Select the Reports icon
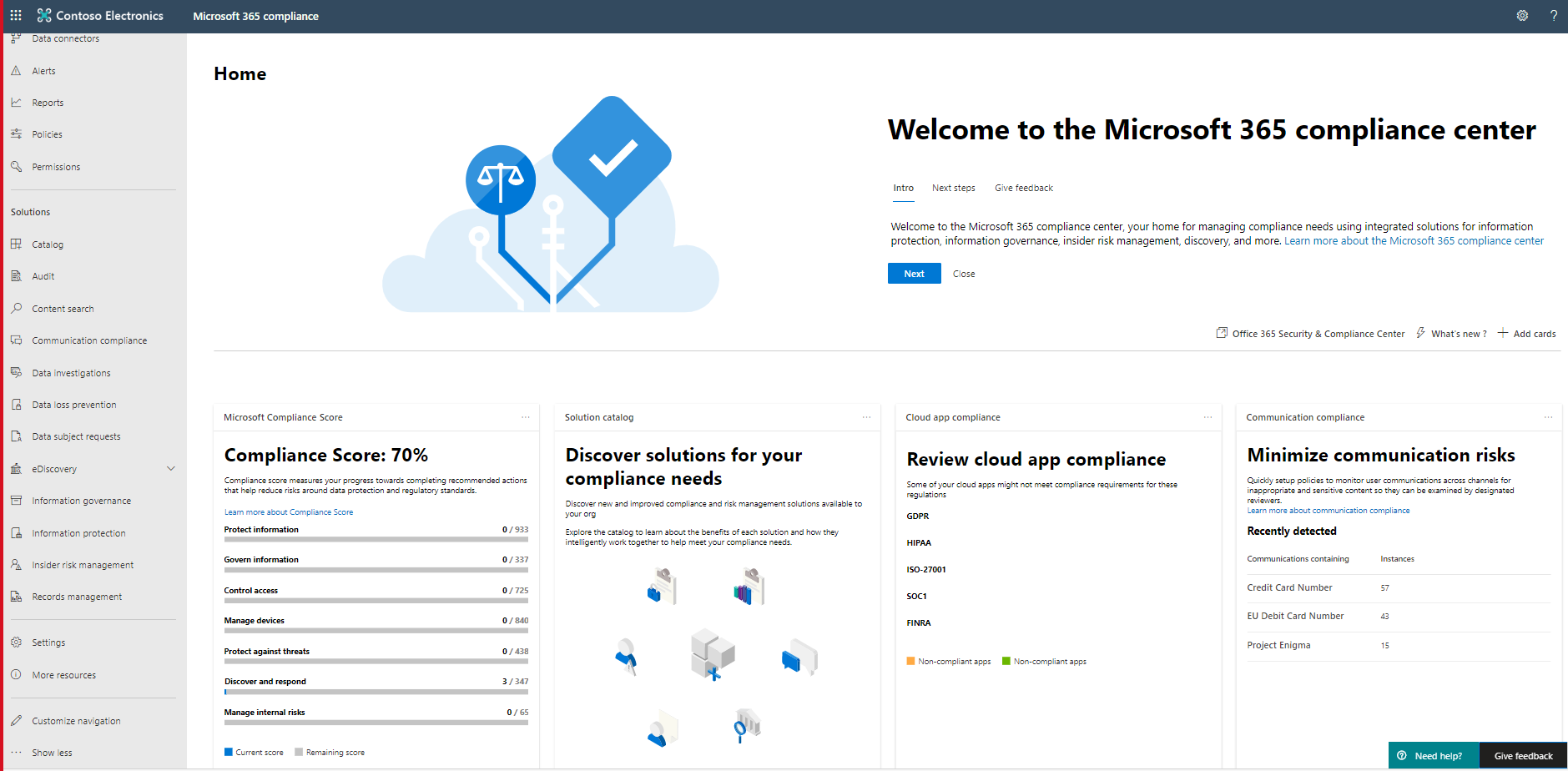The height and width of the screenshot is (771, 1568). (x=17, y=102)
